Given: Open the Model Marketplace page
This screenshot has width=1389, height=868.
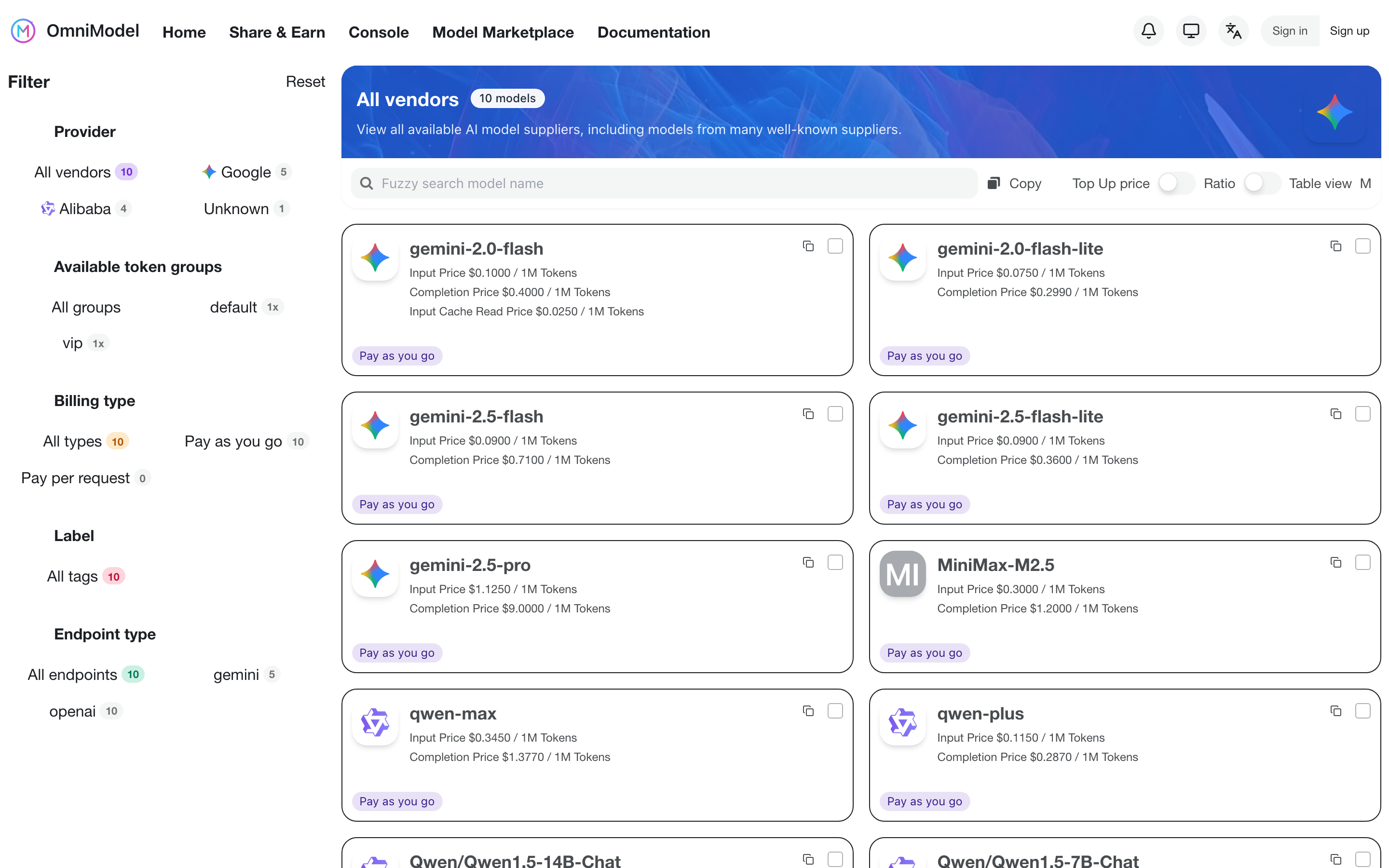Looking at the screenshot, I should point(503,32).
